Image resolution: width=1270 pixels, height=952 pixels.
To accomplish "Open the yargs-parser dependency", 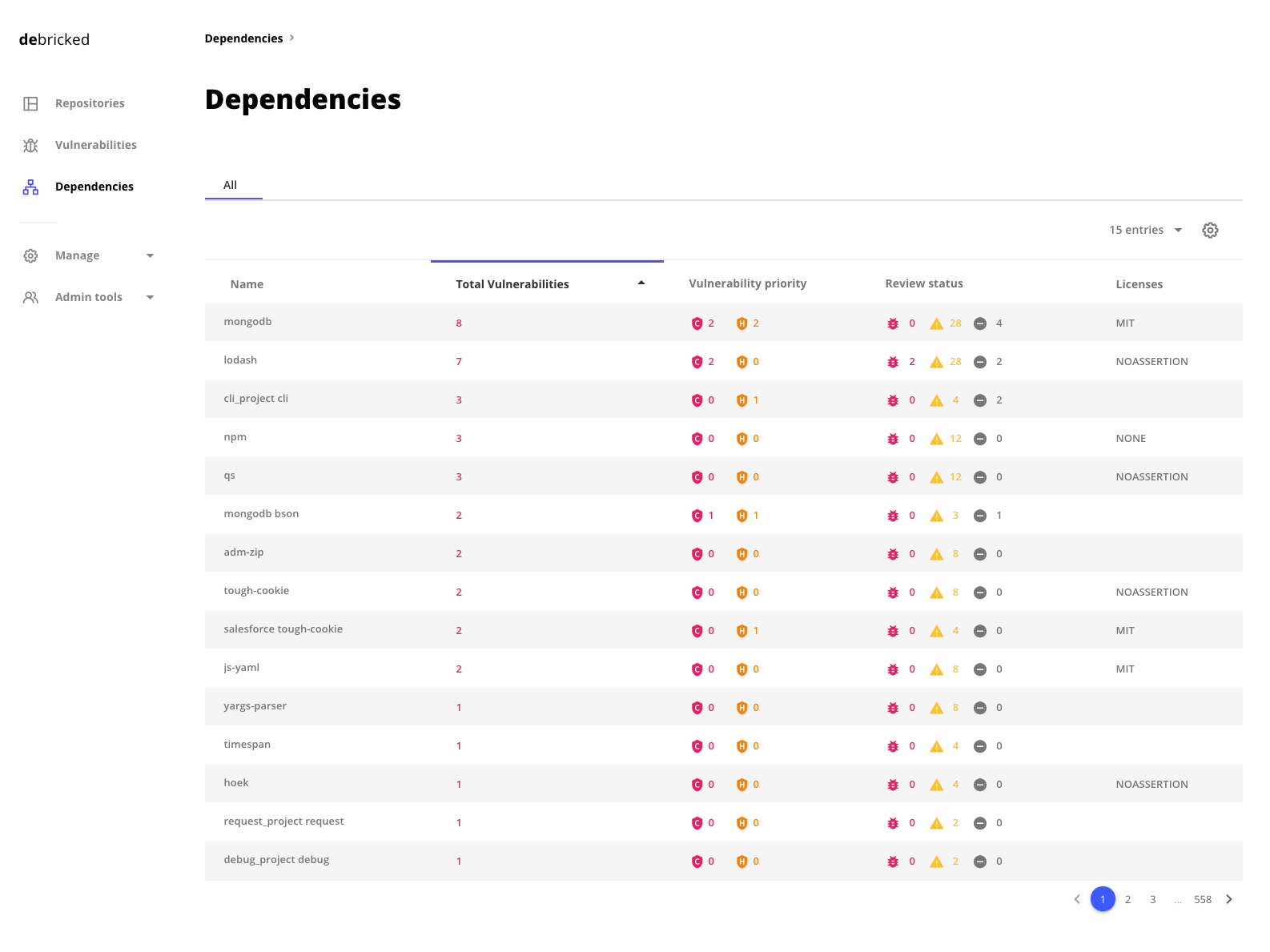I will coord(255,706).
